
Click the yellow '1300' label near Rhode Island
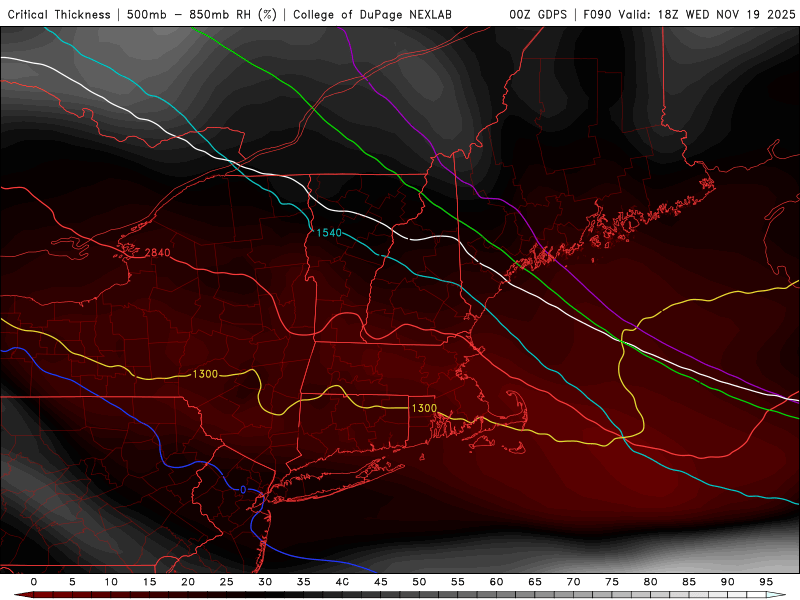[x=424, y=408]
